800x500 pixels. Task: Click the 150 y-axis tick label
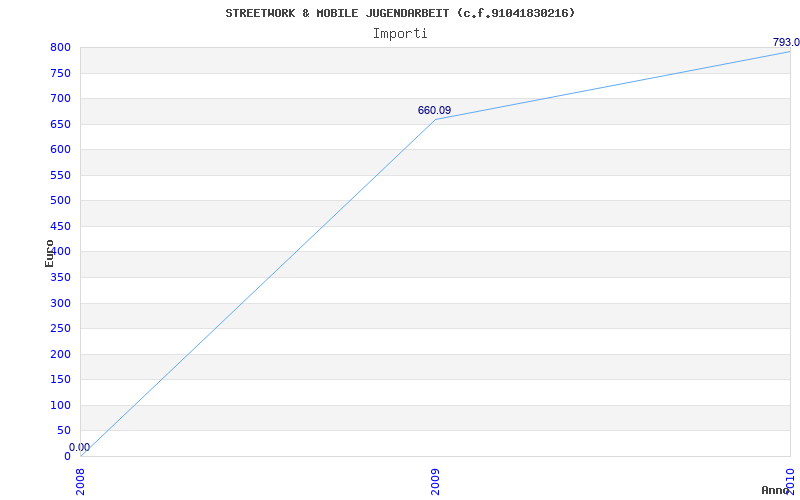[60, 380]
